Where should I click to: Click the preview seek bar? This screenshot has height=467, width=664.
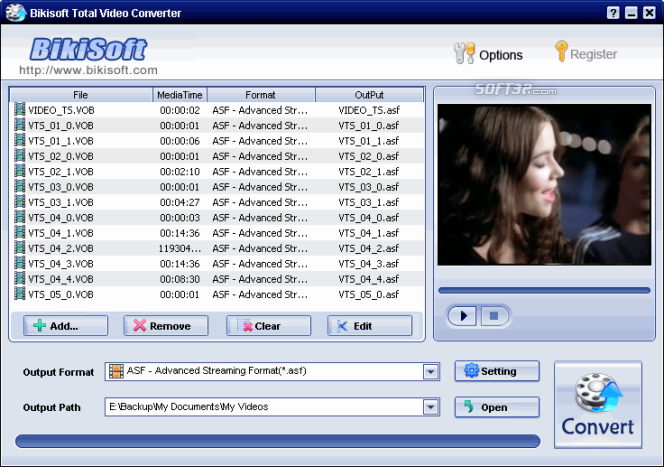[x=544, y=290]
